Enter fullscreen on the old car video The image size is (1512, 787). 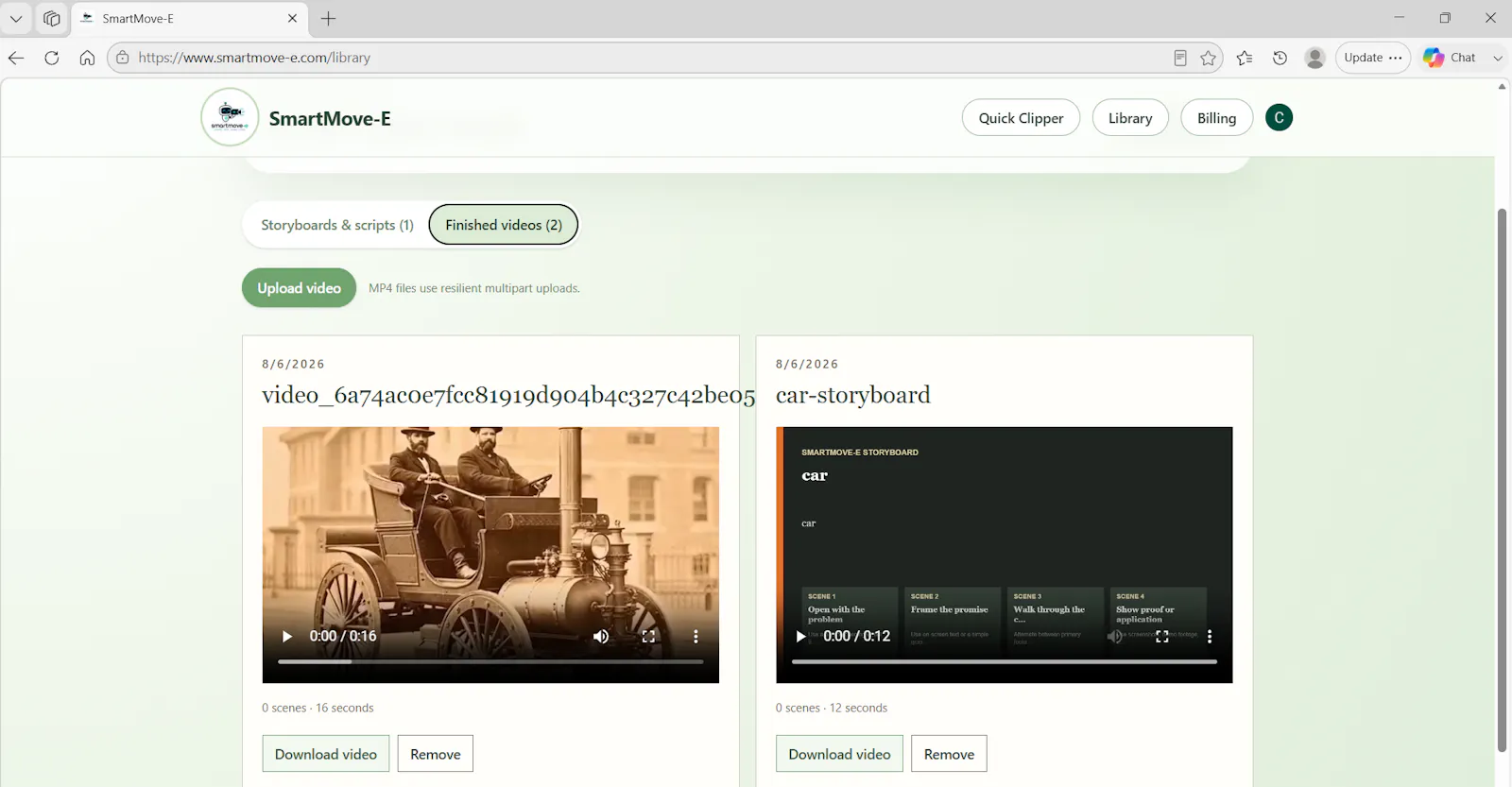tap(648, 636)
